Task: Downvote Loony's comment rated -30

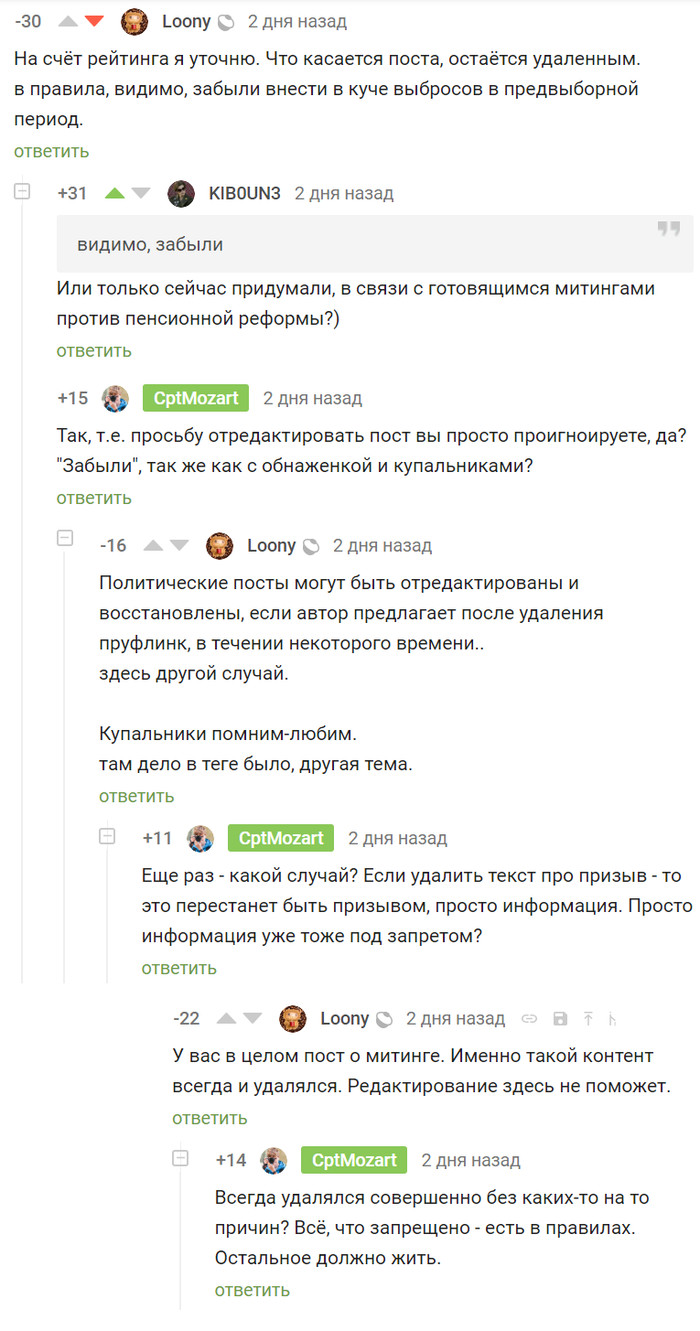Action: [x=95, y=21]
